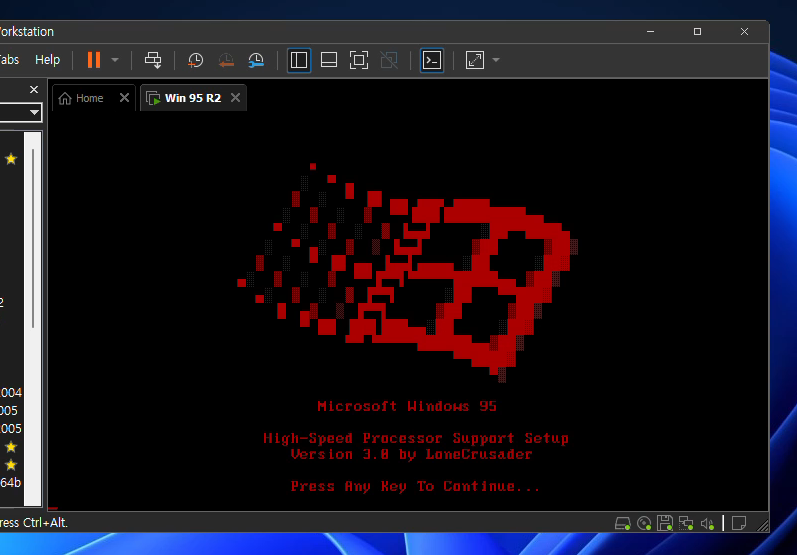This screenshot has height=555, width=797.
Task: Click the star next to the 64b item
Action: [11, 465]
